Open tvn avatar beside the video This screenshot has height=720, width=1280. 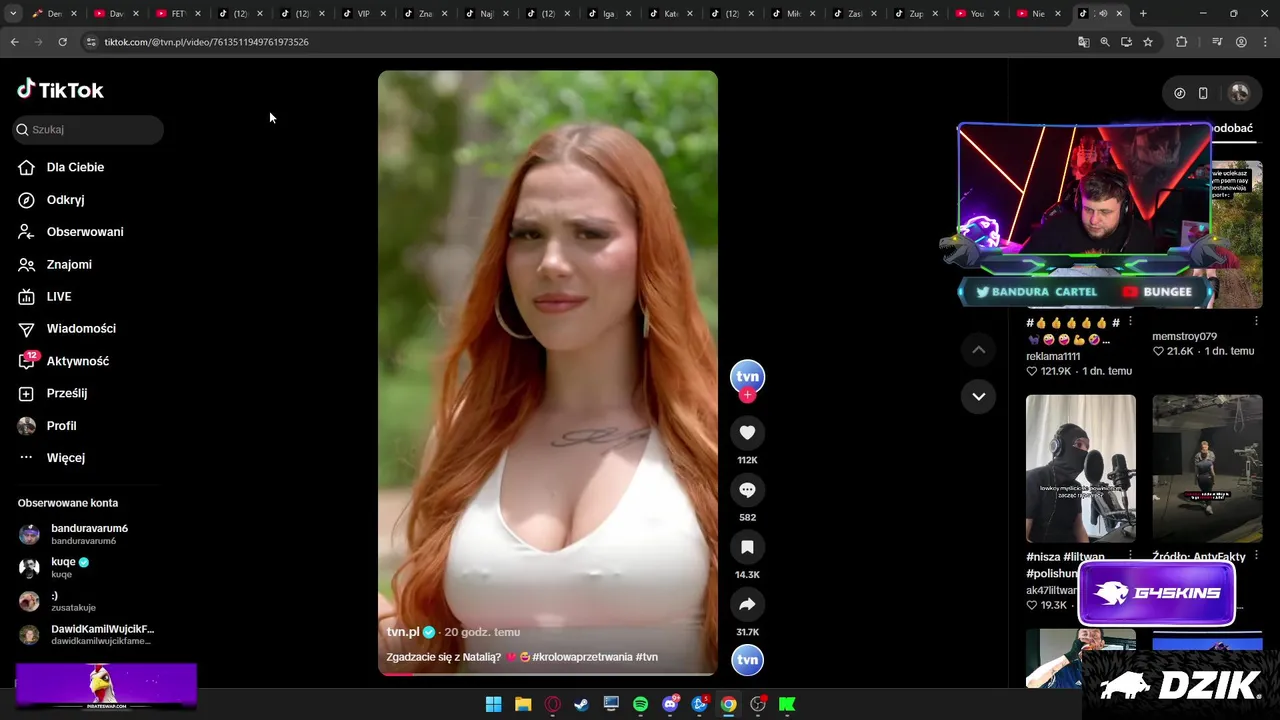click(x=747, y=376)
